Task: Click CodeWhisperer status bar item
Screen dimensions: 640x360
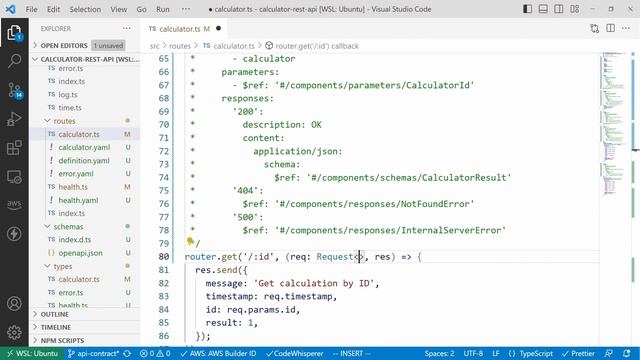Action: point(295,353)
